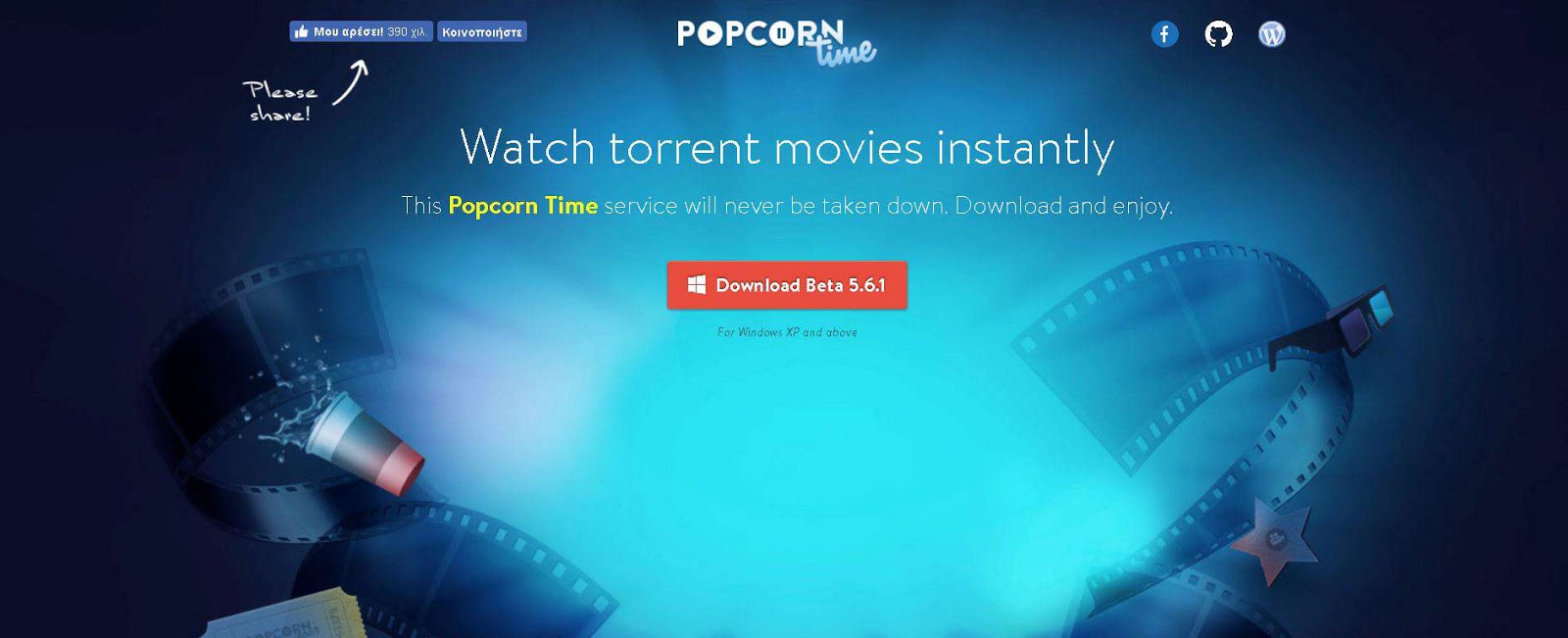Click the For Windows XP and above note
Viewport: 1568px width, 638px height.
point(787,332)
